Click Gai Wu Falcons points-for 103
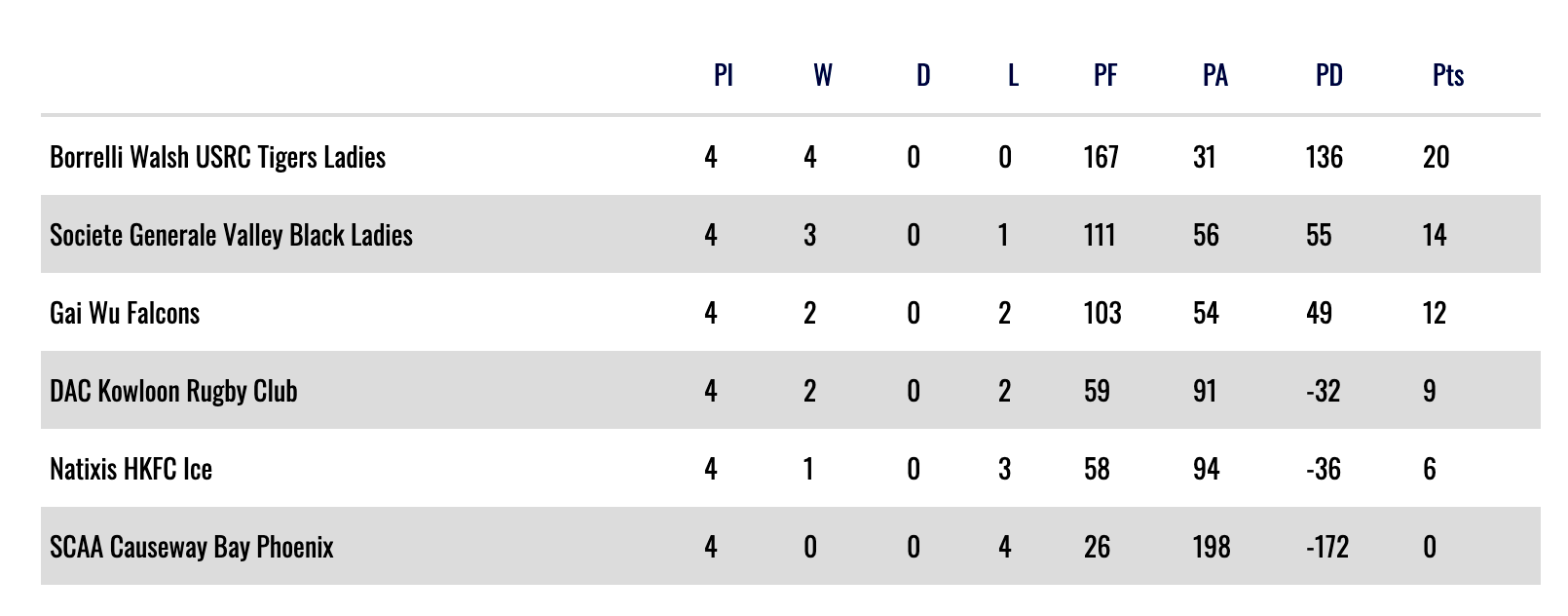The height and width of the screenshot is (616, 1568). click(x=1101, y=313)
